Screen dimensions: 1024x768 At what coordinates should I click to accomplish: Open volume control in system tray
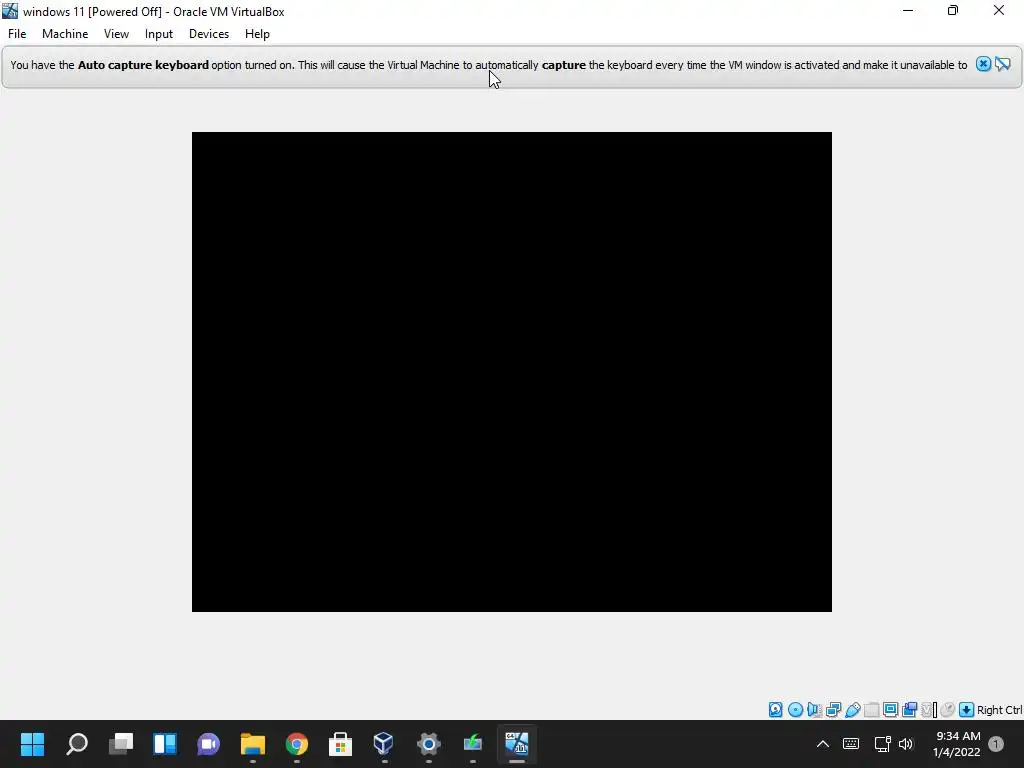click(906, 744)
